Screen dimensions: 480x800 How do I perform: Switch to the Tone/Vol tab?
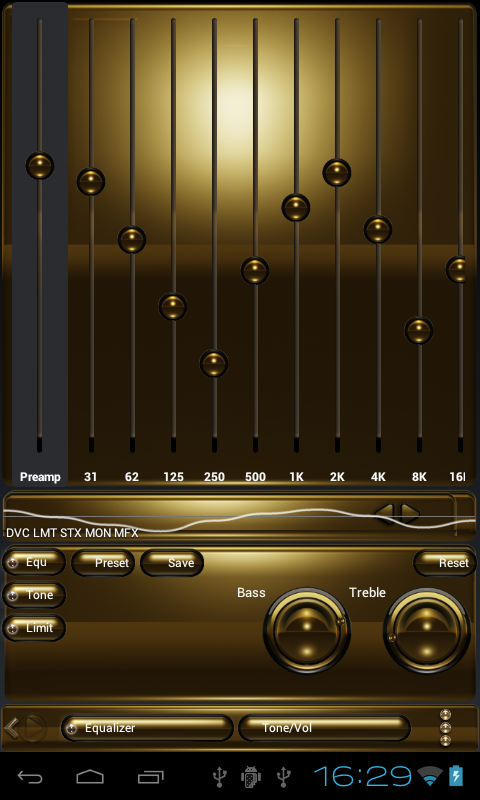click(x=324, y=728)
